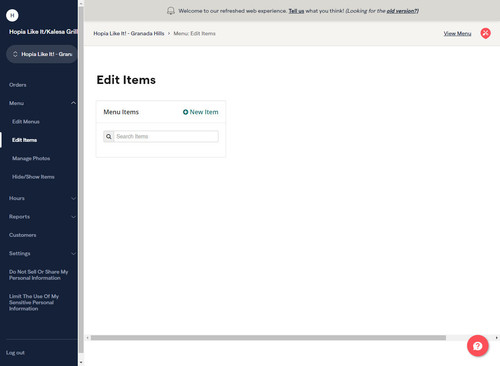Click the horizontal scrollbar left arrow
This screenshot has height=366, width=500.
pos(87,338)
